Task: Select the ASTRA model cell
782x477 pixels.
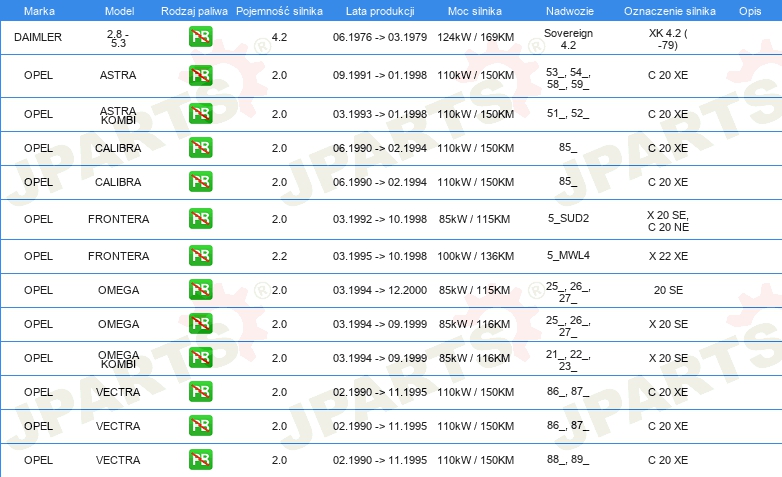Action: (x=118, y=75)
